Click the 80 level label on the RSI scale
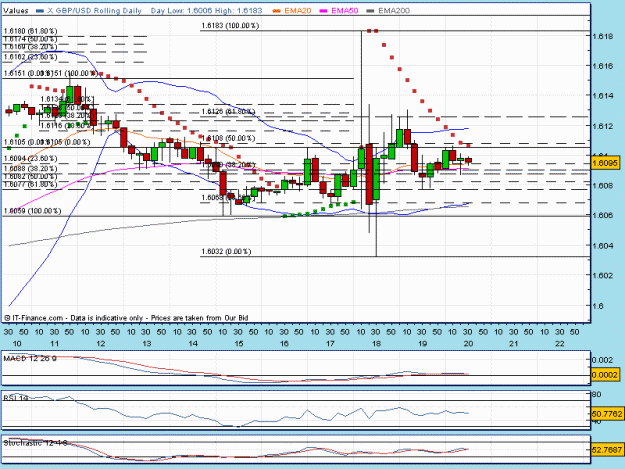This screenshot has height=469, width=625. (597, 394)
